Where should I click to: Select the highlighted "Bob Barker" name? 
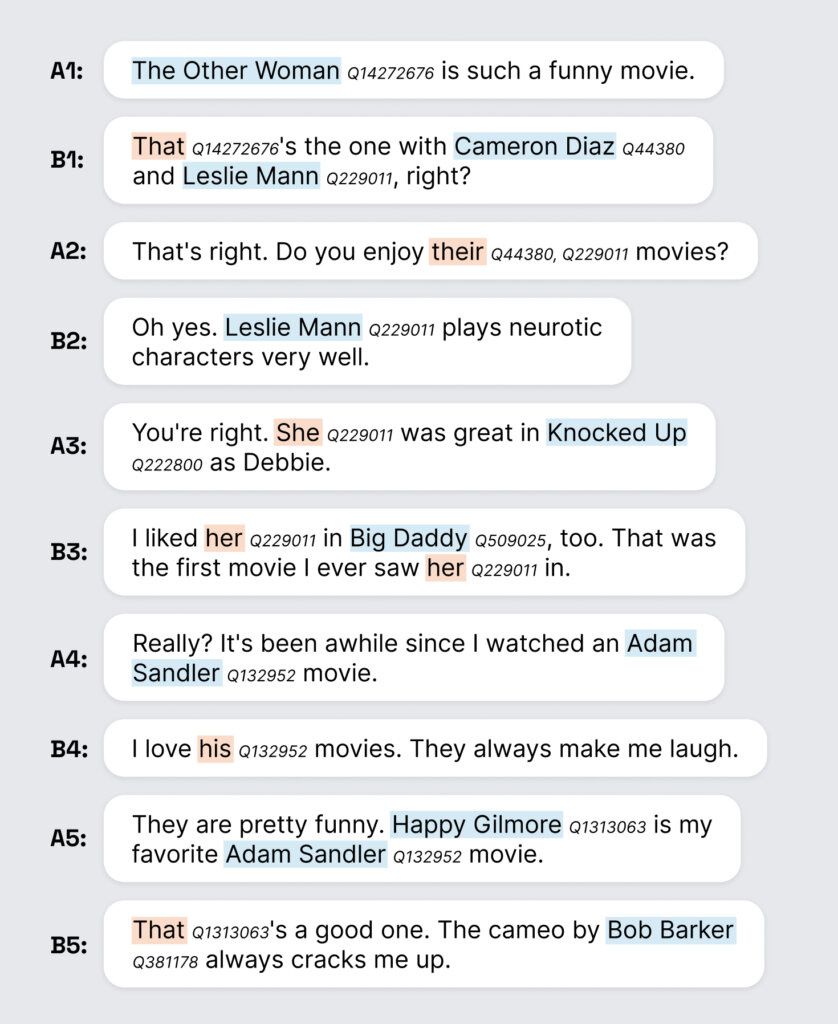click(x=670, y=930)
